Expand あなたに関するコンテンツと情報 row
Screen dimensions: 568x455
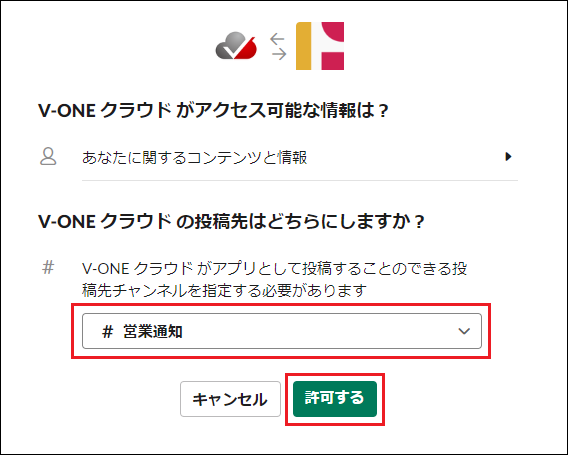pos(300,157)
